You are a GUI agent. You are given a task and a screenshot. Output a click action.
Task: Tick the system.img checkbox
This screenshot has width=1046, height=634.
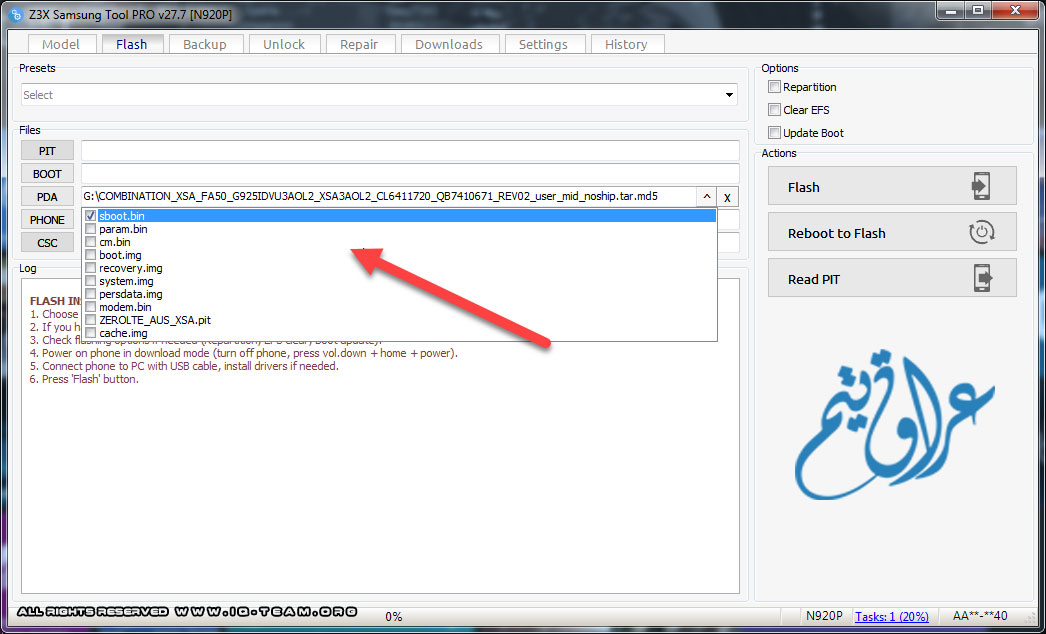click(91, 281)
